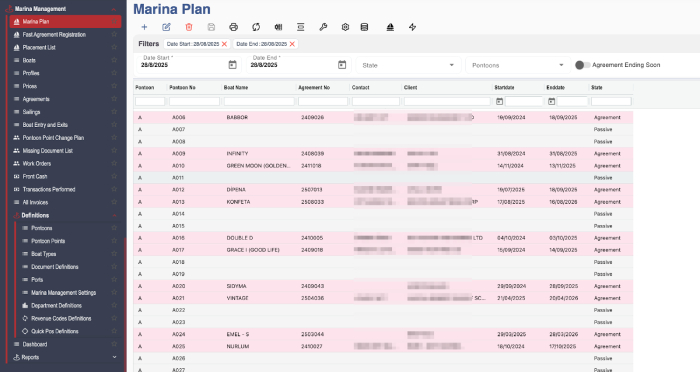Image resolution: width=700 pixels, height=372 pixels.
Task: Remove the Date Start filter chip
Action: pos(225,44)
